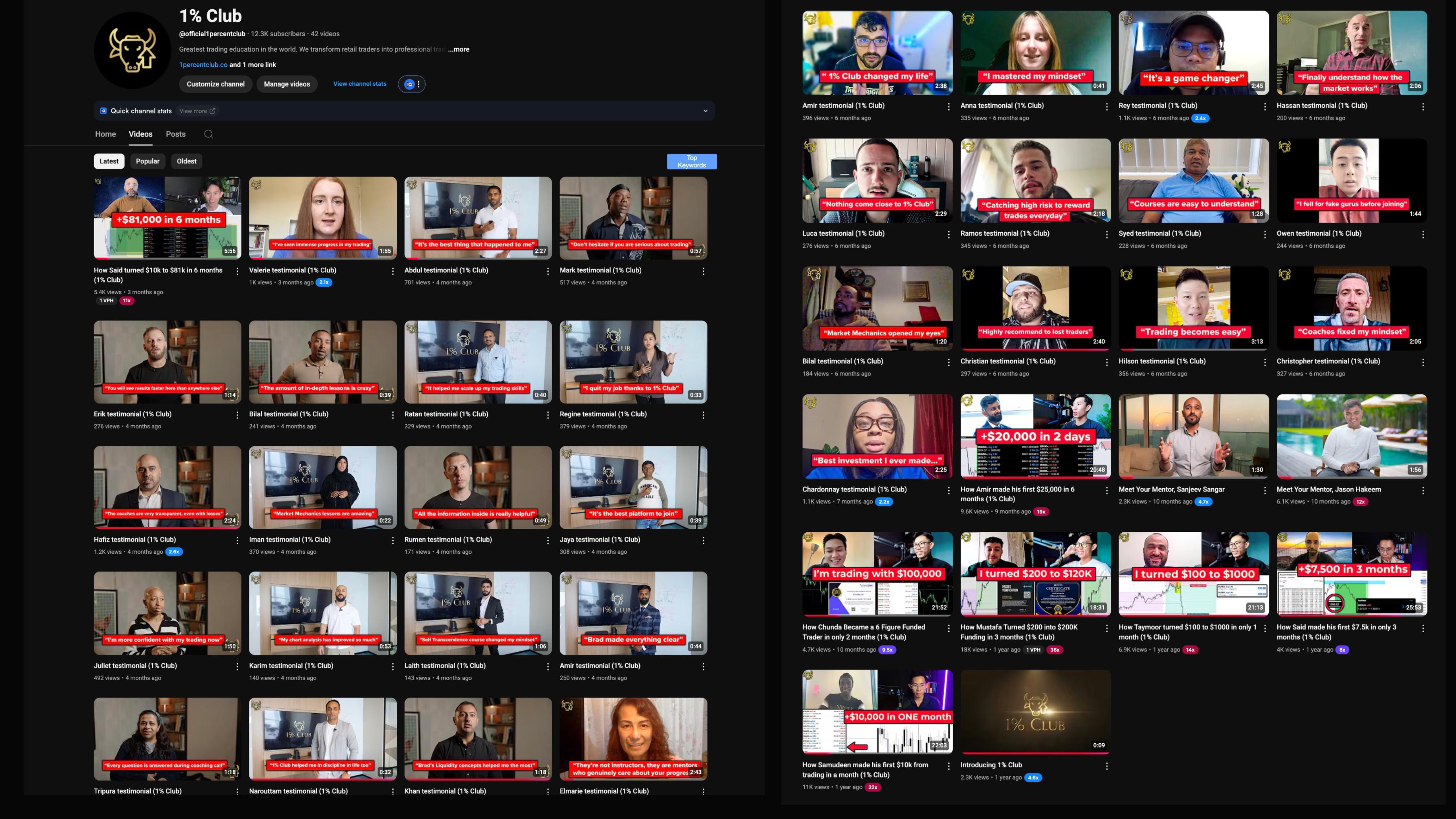Click the 1% Club bull channel avatar
The height and width of the screenshot is (819, 1456).
coord(132,50)
